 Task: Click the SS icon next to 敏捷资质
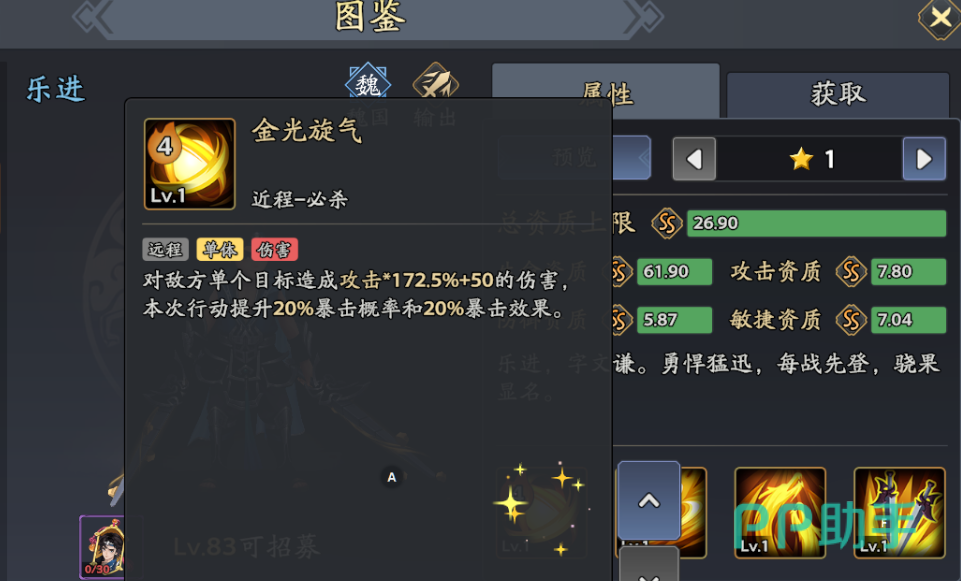point(851,320)
